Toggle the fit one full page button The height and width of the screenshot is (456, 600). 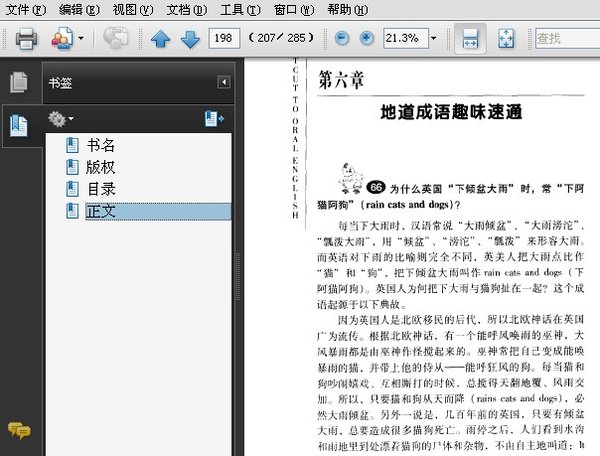point(506,39)
